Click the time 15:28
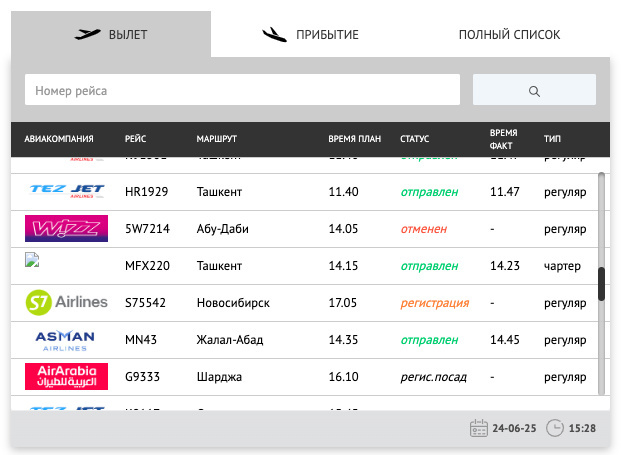This screenshot has width=622, height=455. (582, 428)
